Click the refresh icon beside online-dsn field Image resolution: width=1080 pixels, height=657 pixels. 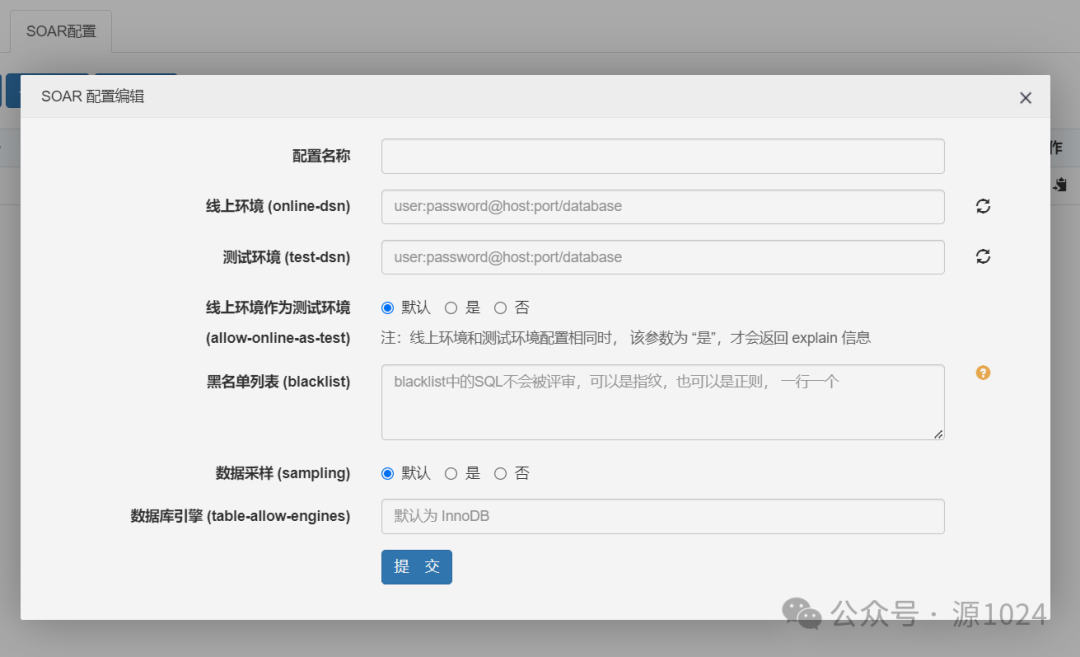point(983,206)
